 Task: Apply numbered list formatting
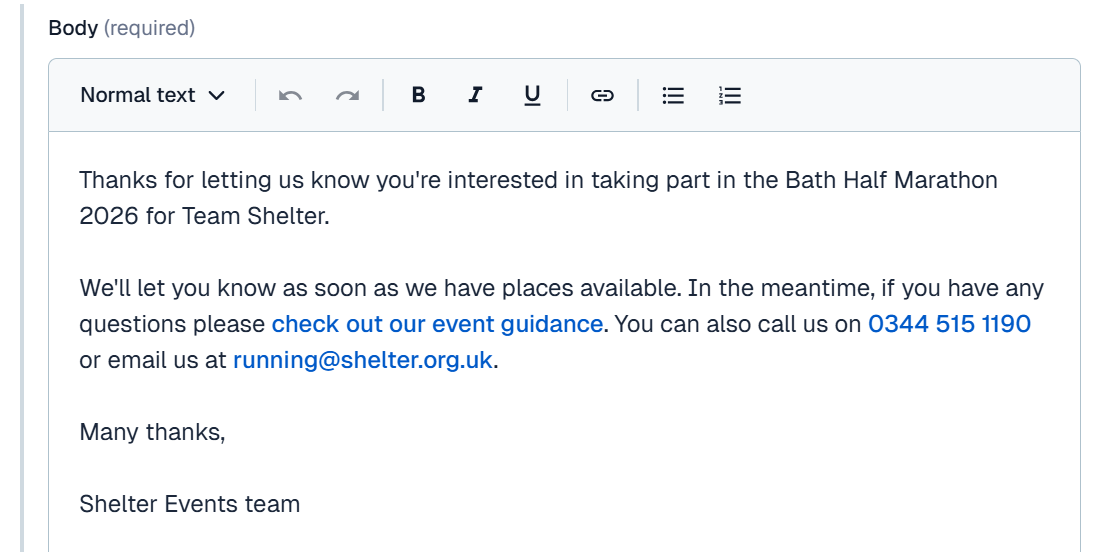[730, 95]
